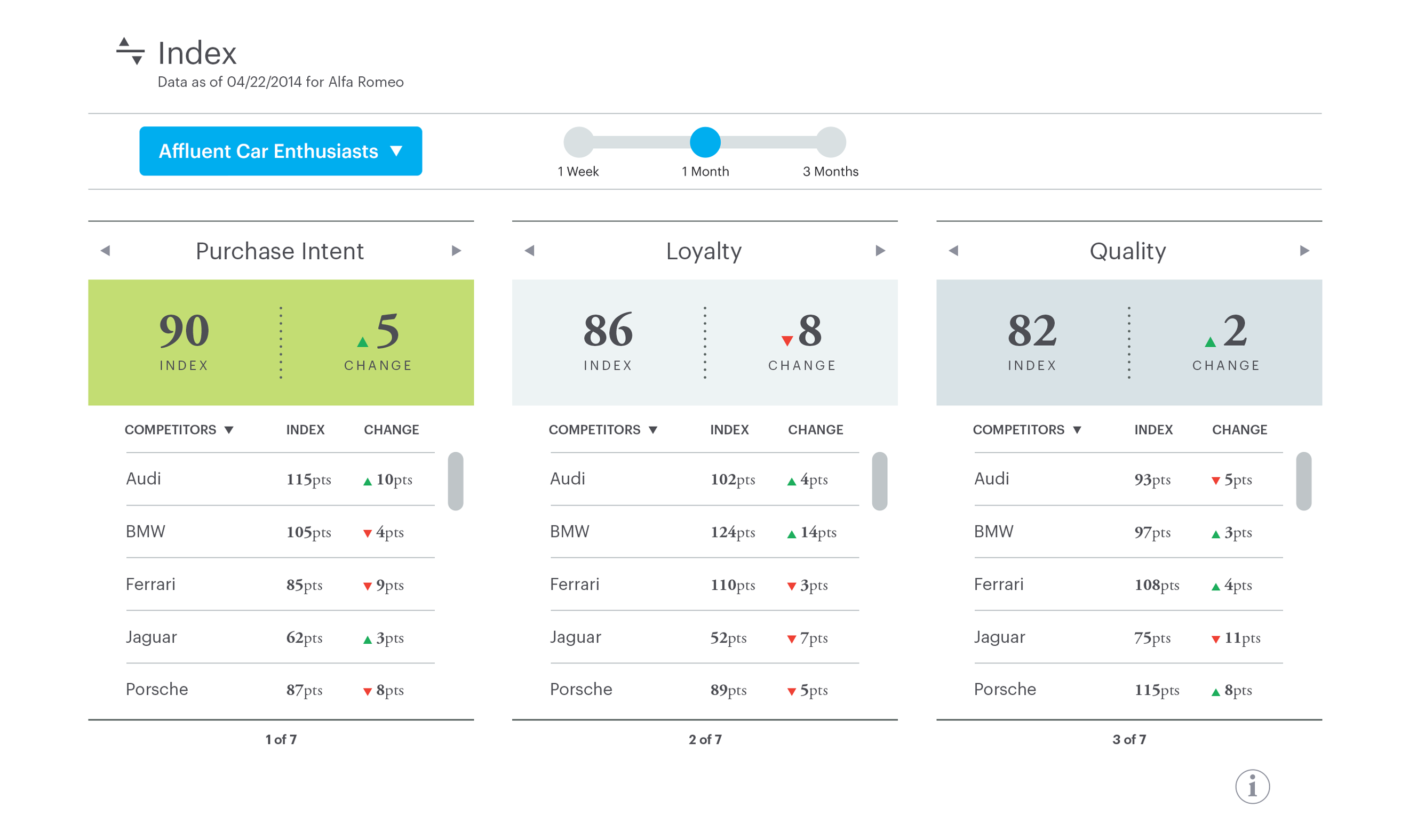Select the 1 Month slider point

click(705, 141)
